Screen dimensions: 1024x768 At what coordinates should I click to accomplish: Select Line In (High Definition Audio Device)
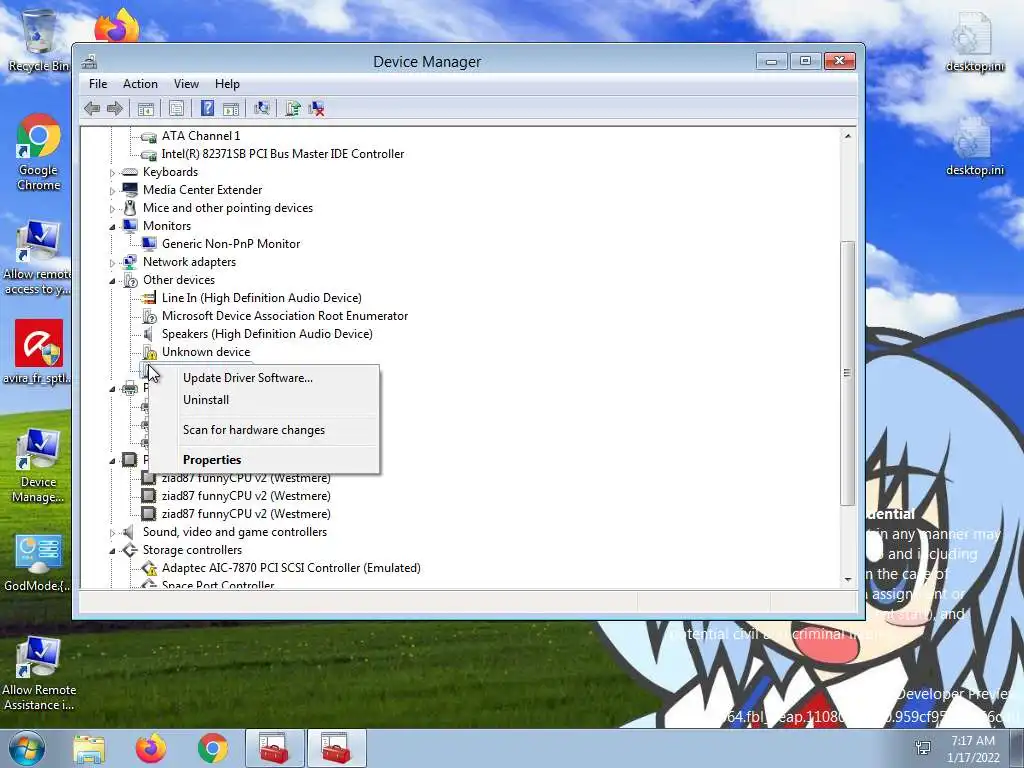(x=261, y=298)
